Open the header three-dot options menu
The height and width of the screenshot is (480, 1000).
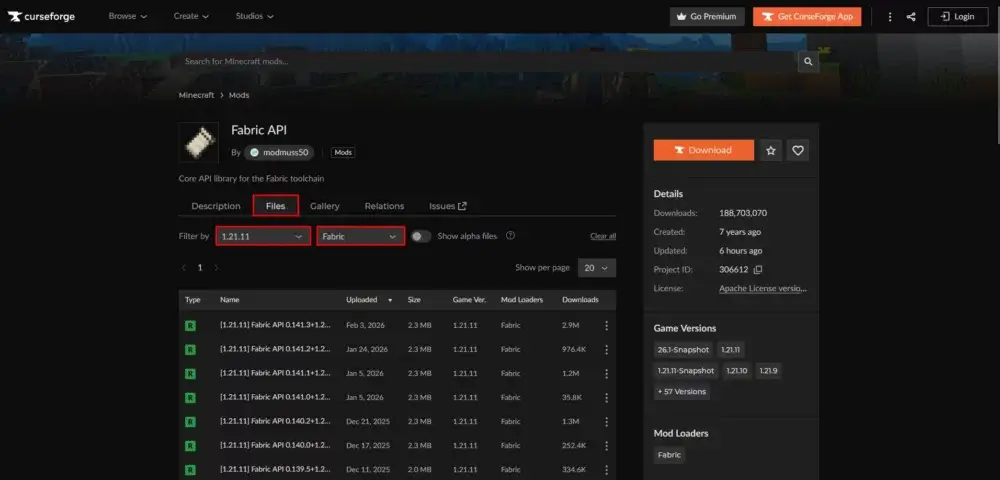889,16
